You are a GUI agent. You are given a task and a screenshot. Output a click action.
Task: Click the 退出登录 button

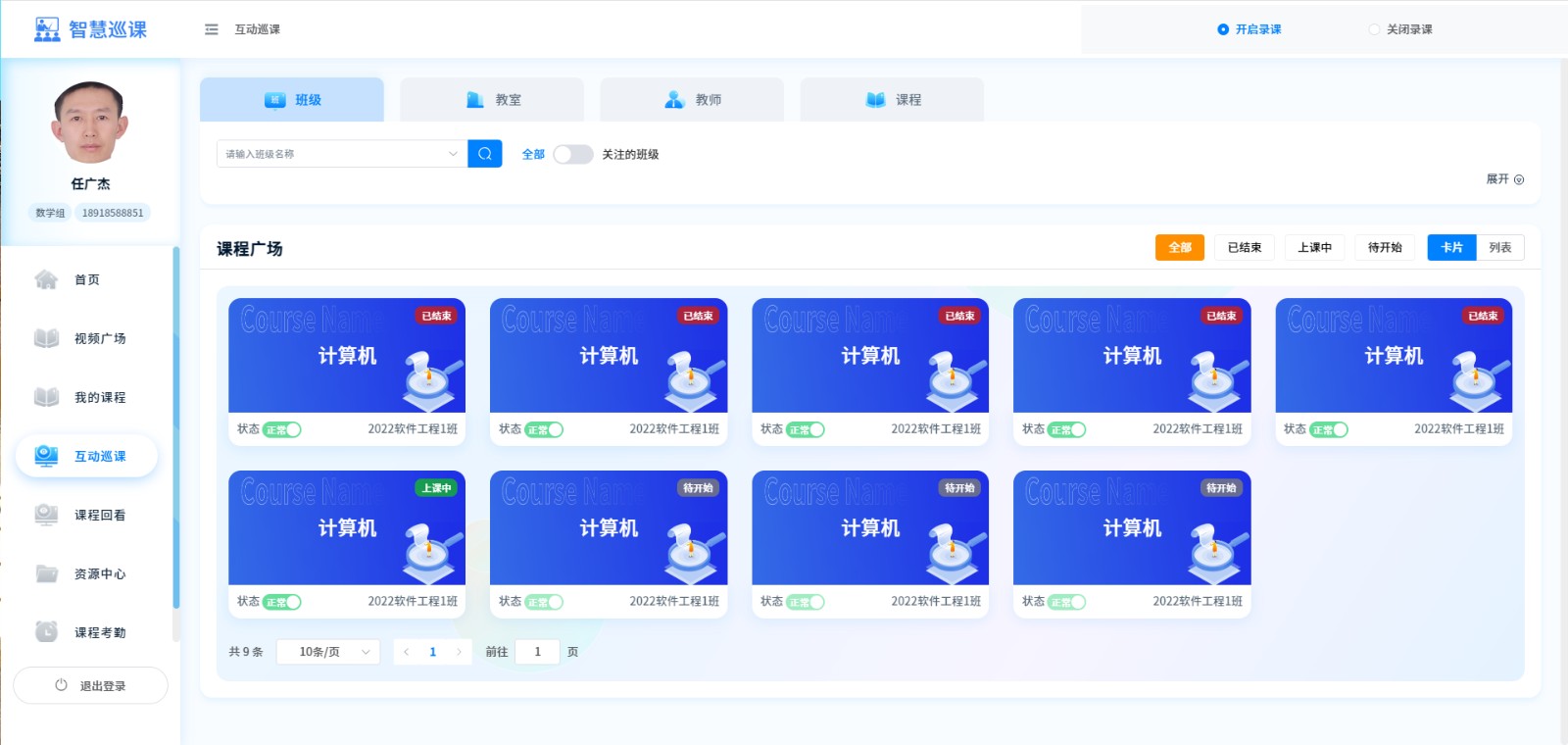(90, 686)
